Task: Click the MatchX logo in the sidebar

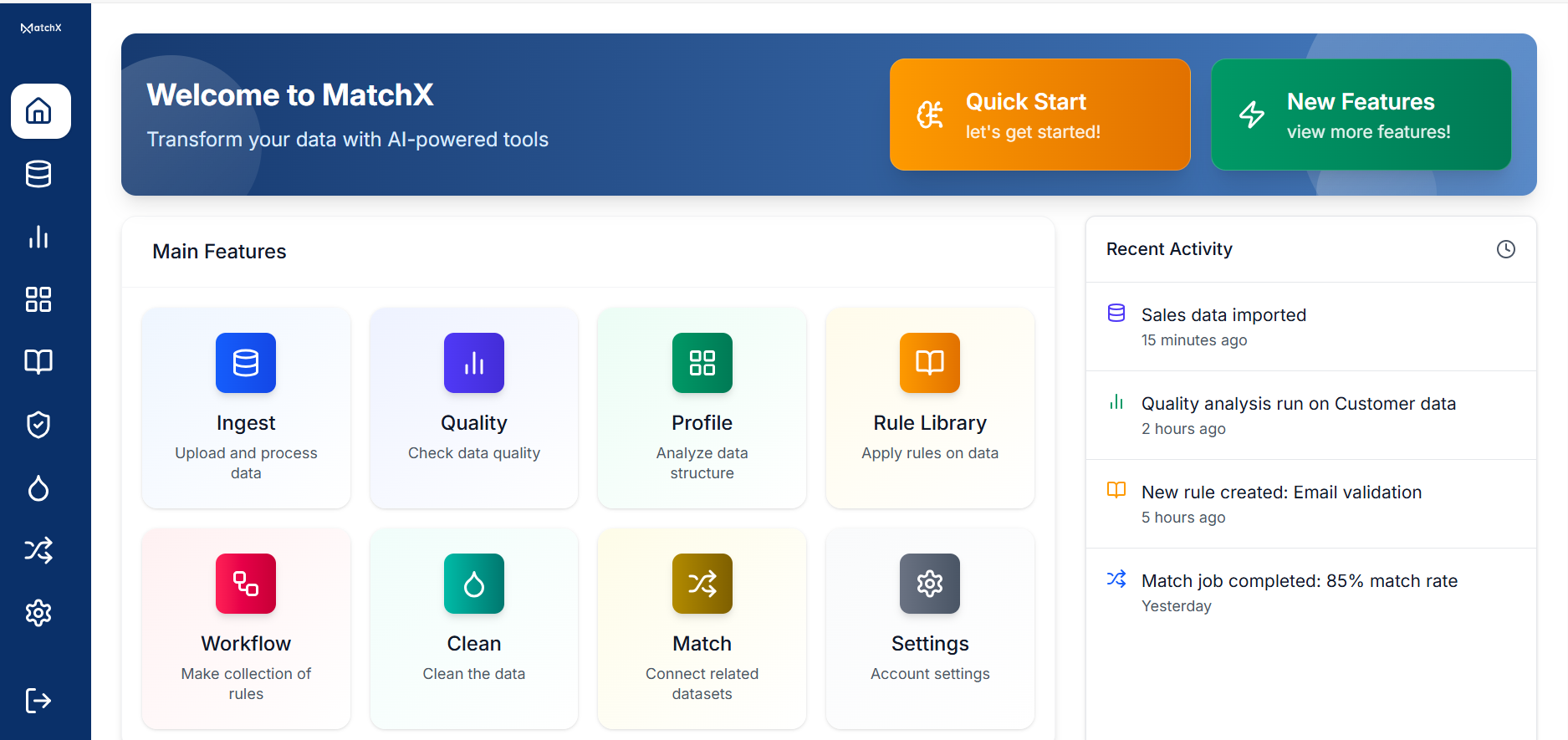Action: pos(41,28)
